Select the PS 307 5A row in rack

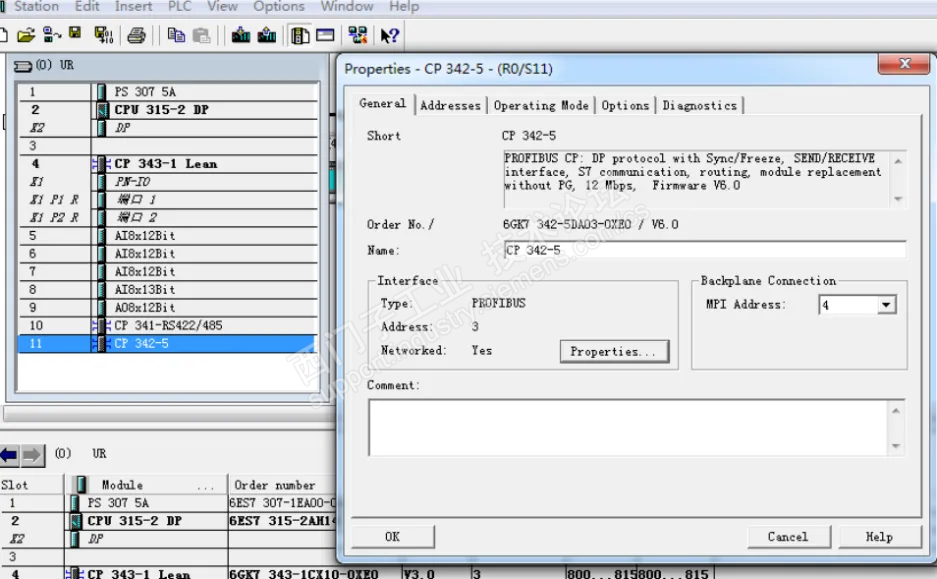pos(168,92)
